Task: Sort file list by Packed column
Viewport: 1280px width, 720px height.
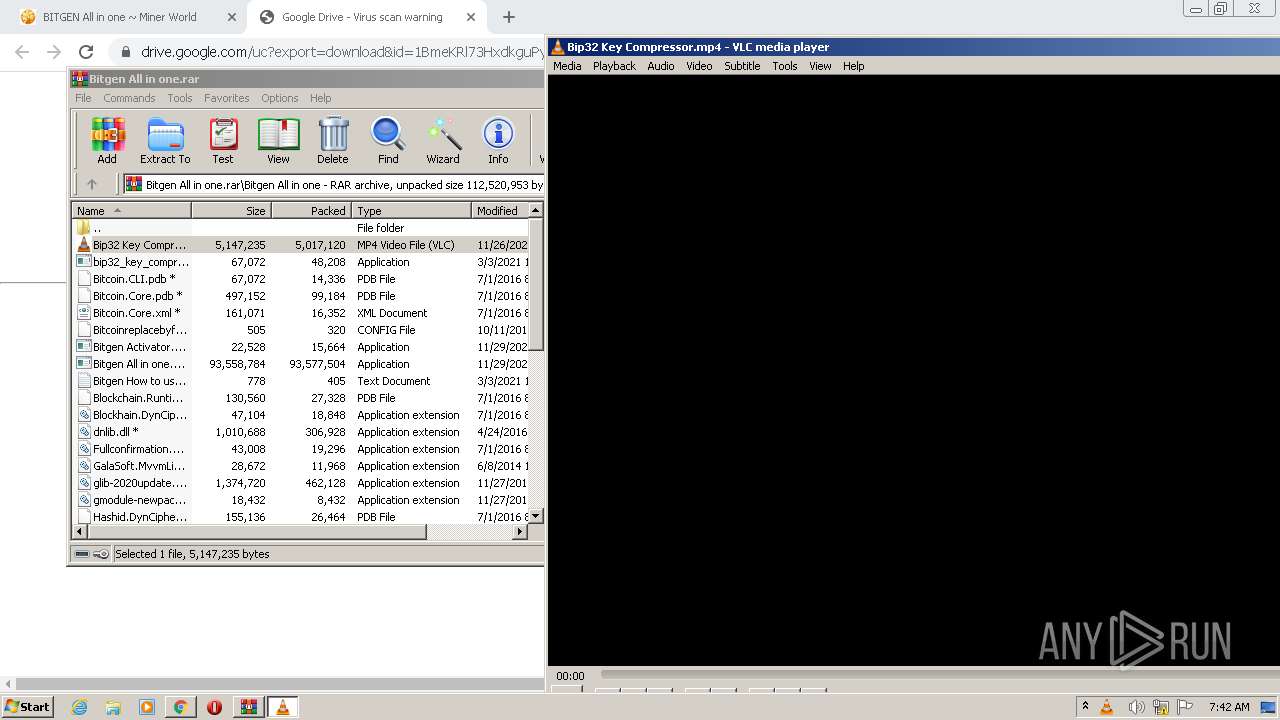Action: tap(311, 210)
